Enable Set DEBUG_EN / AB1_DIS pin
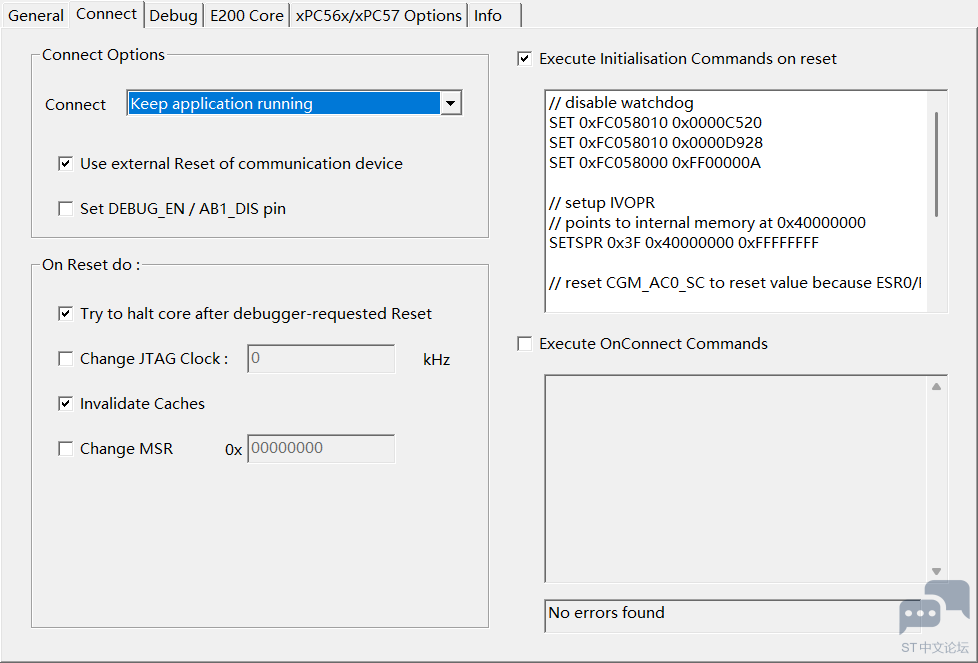Image resolution: width=978 pixels, height=663 pixels. click(x=66, y=209)
